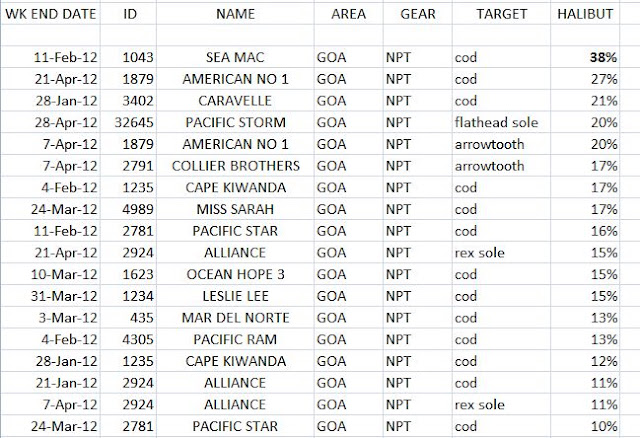The width and height of the screenshot is (640, 438).
Task: Click the 27% halibut cell
Action: 585,79
